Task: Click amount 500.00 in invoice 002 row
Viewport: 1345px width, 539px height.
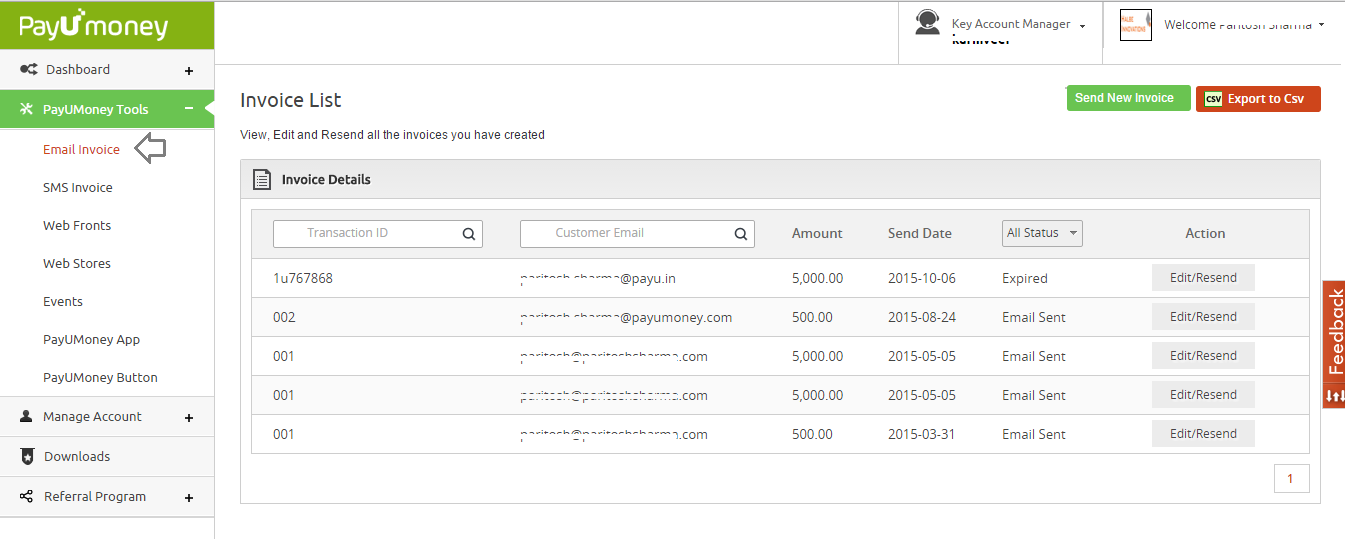Action: (x=812, y=317)
